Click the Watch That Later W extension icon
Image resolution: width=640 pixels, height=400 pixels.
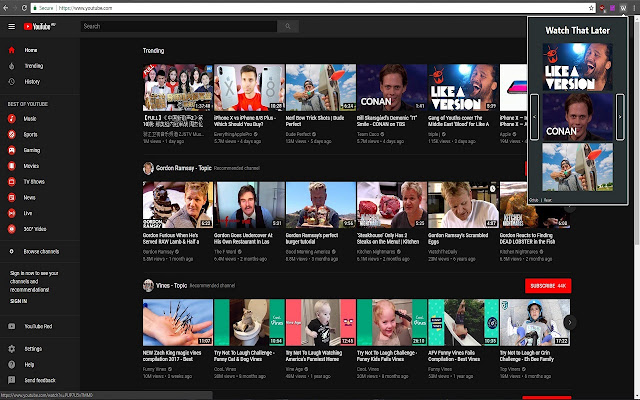[x=623, y=8]
